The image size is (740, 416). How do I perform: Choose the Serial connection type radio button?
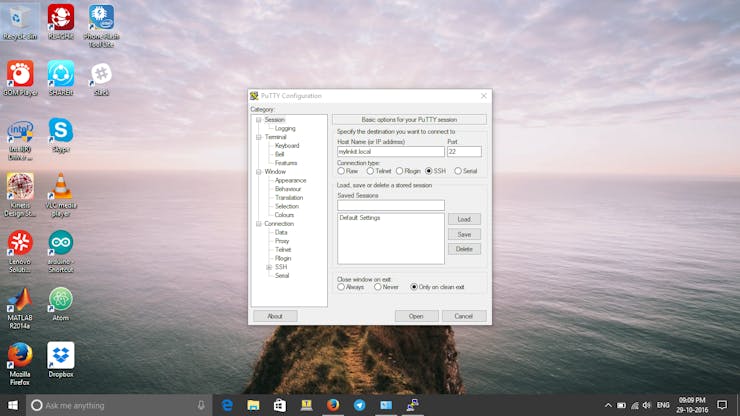[x=458, y=171]
